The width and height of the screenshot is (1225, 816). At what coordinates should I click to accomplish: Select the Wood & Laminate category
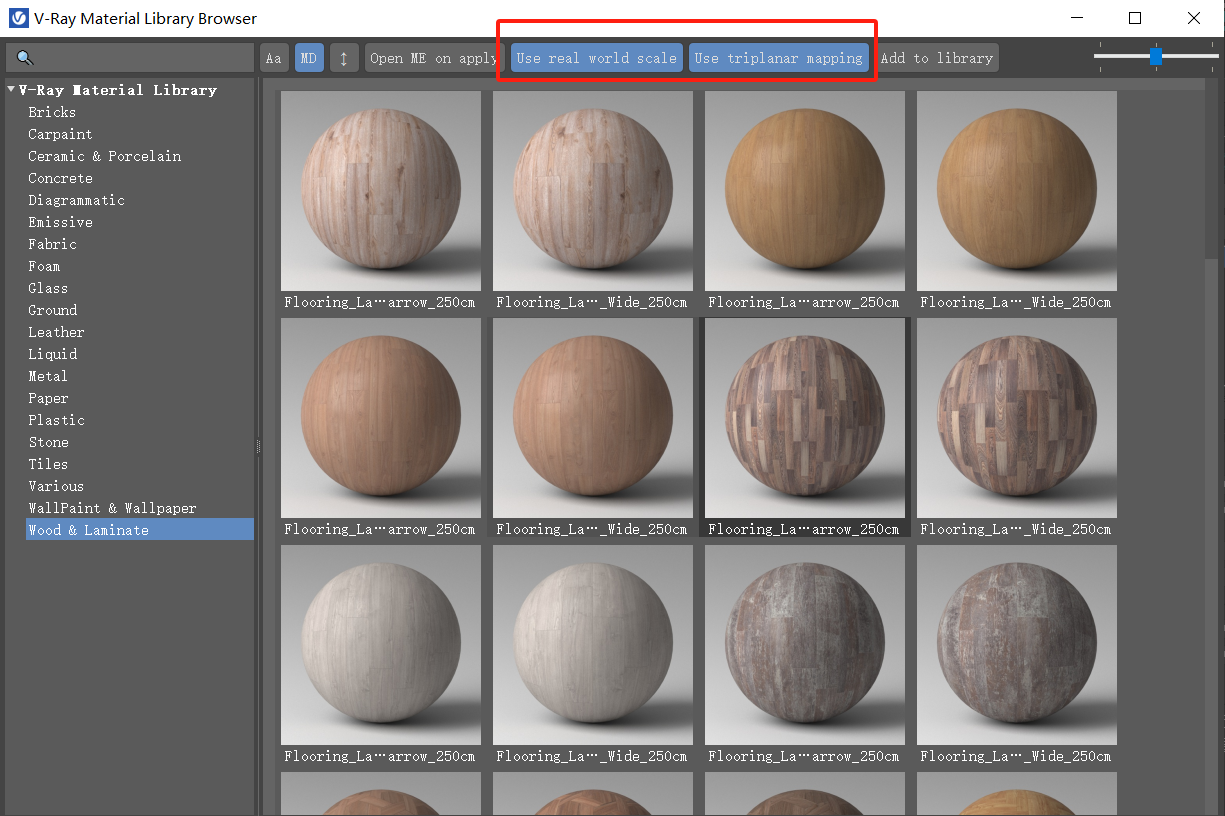pyautogui.click(x=140, y=530)
